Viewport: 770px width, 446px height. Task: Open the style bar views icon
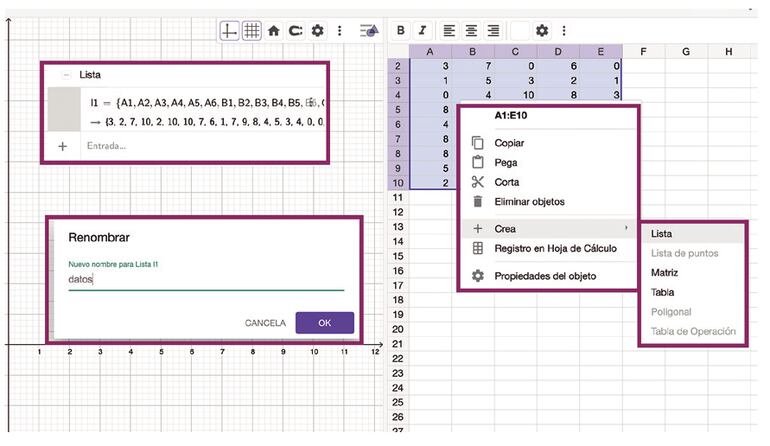click(369, 31)
